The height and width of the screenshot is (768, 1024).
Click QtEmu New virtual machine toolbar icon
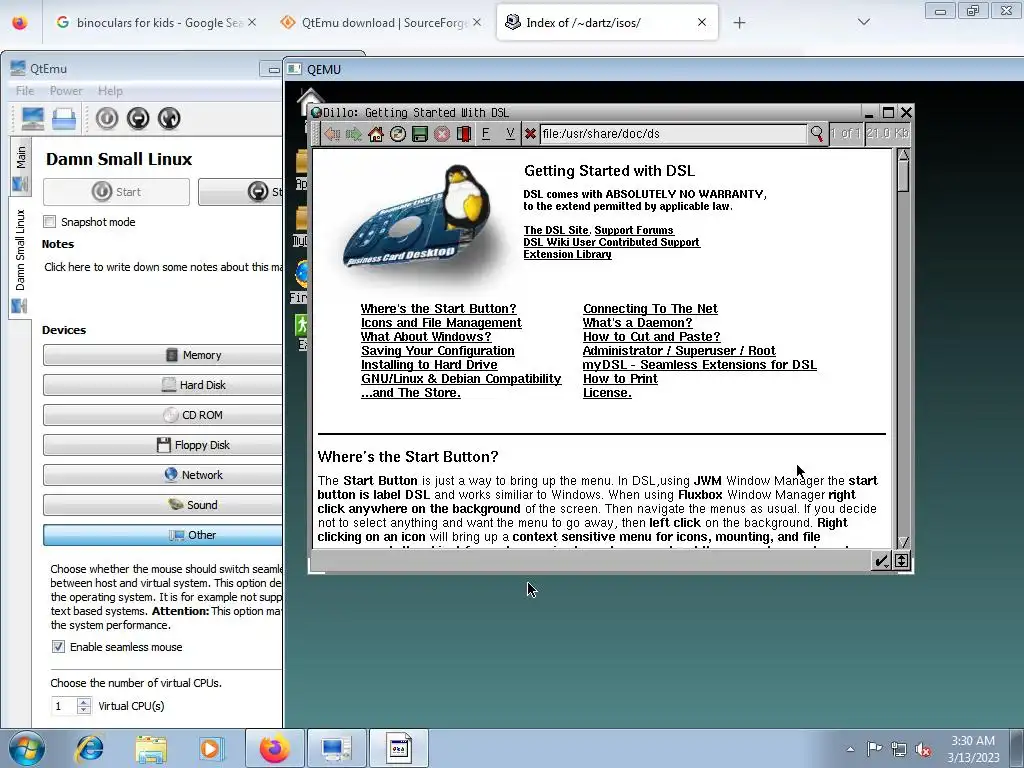tap(33, 118)
